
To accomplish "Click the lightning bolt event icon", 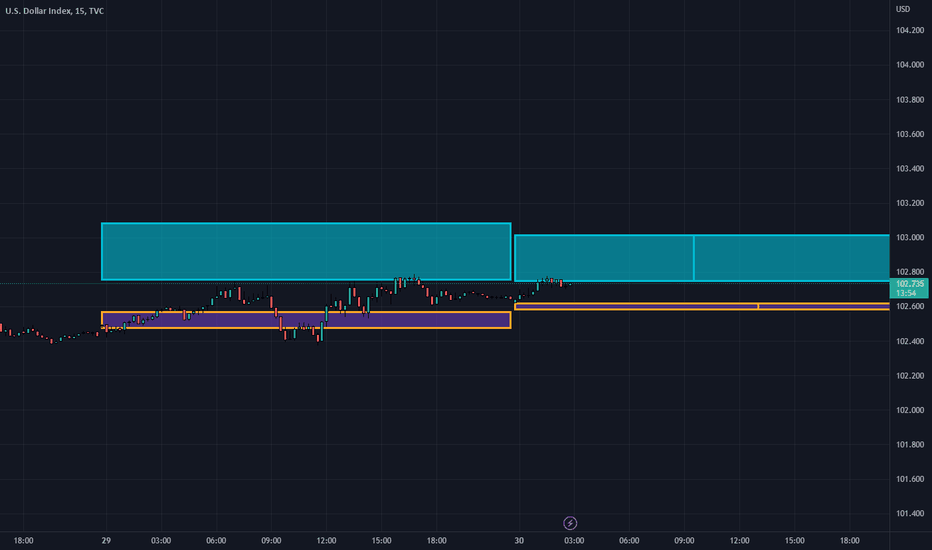I will [570, 523].
